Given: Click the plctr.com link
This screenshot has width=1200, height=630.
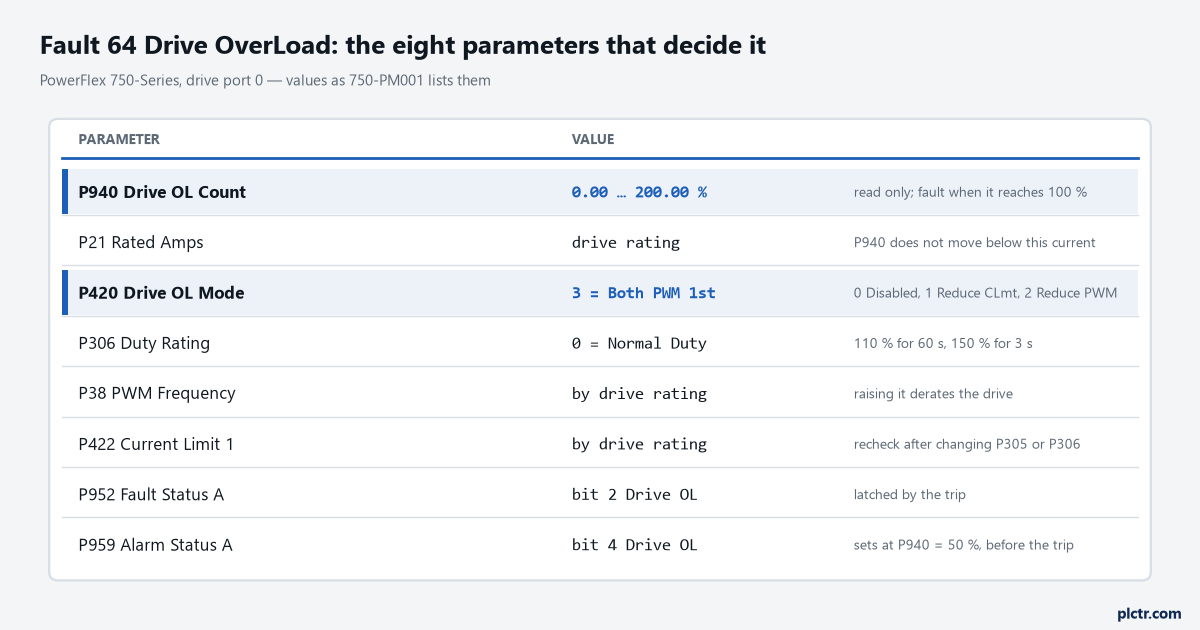Looking at the screenshot, I should tap(1149, 613).
